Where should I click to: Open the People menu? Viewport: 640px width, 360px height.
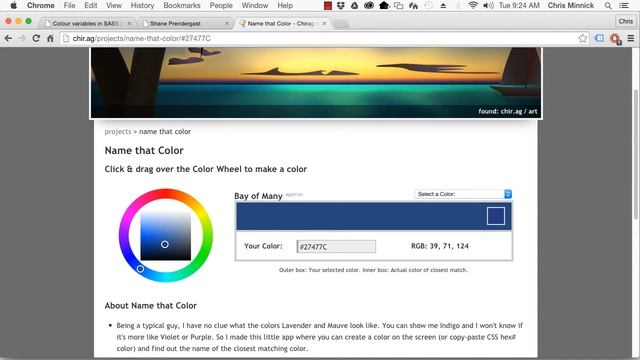(221, 5)
